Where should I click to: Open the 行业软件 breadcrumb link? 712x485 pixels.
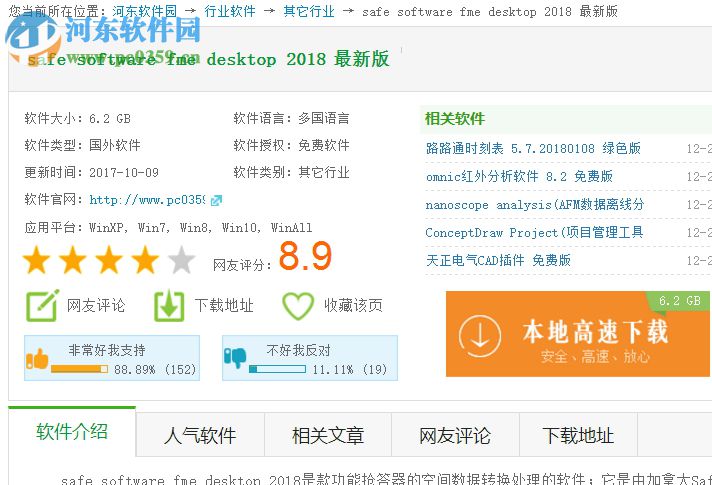[230, 11]
